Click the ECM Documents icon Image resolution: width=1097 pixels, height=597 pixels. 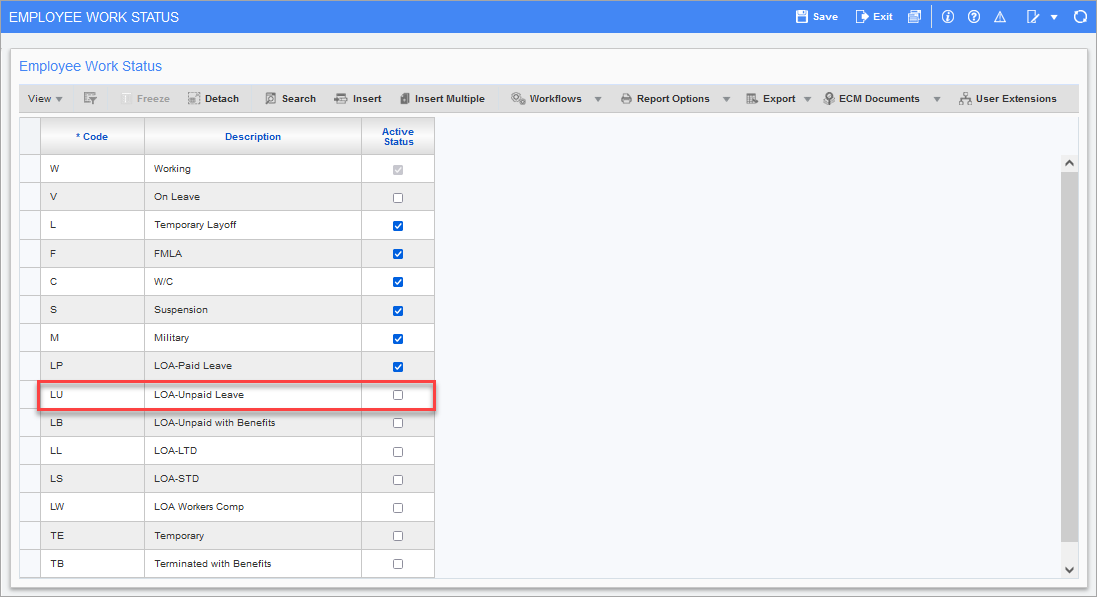coord(829,99)
